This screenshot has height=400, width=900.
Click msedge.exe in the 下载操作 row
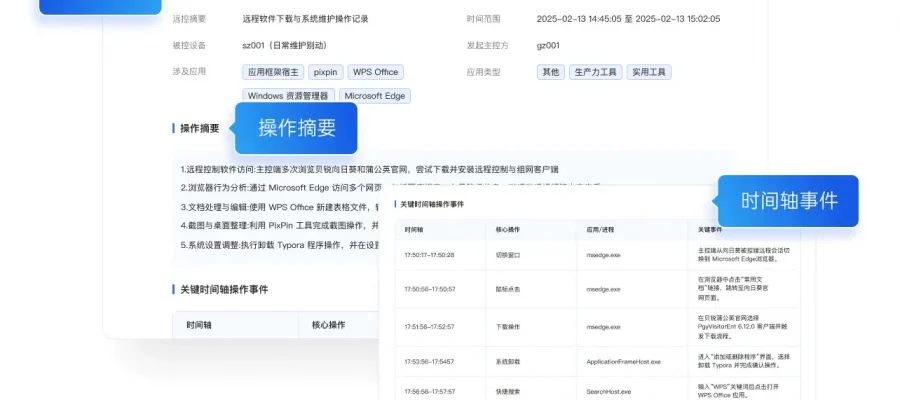(603, 327)
